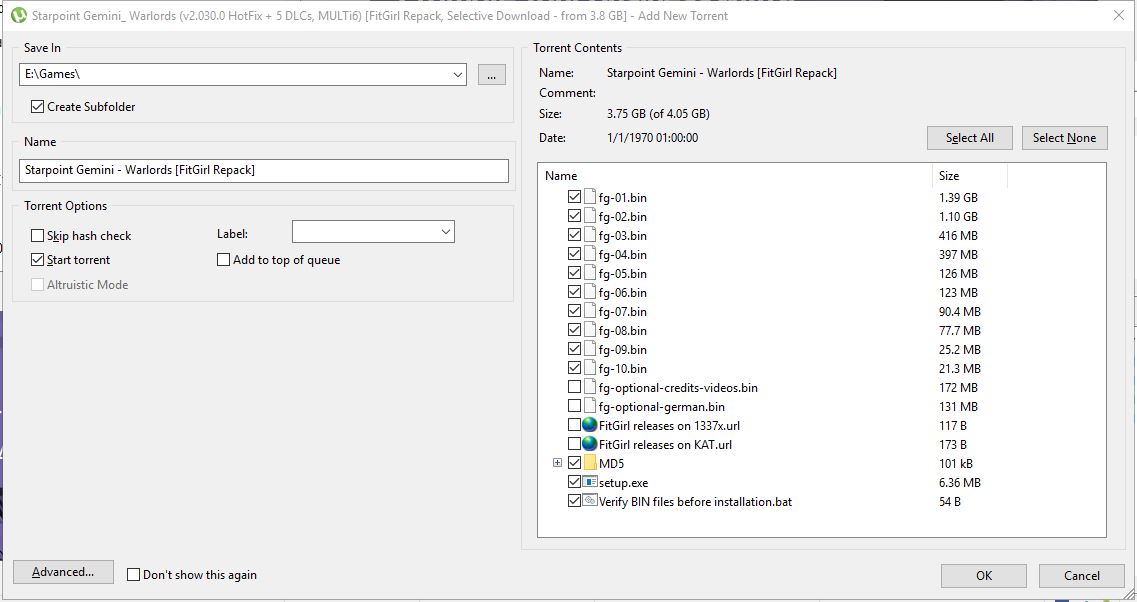Click the globe icon for 1337x.url

tap(590, 424)
